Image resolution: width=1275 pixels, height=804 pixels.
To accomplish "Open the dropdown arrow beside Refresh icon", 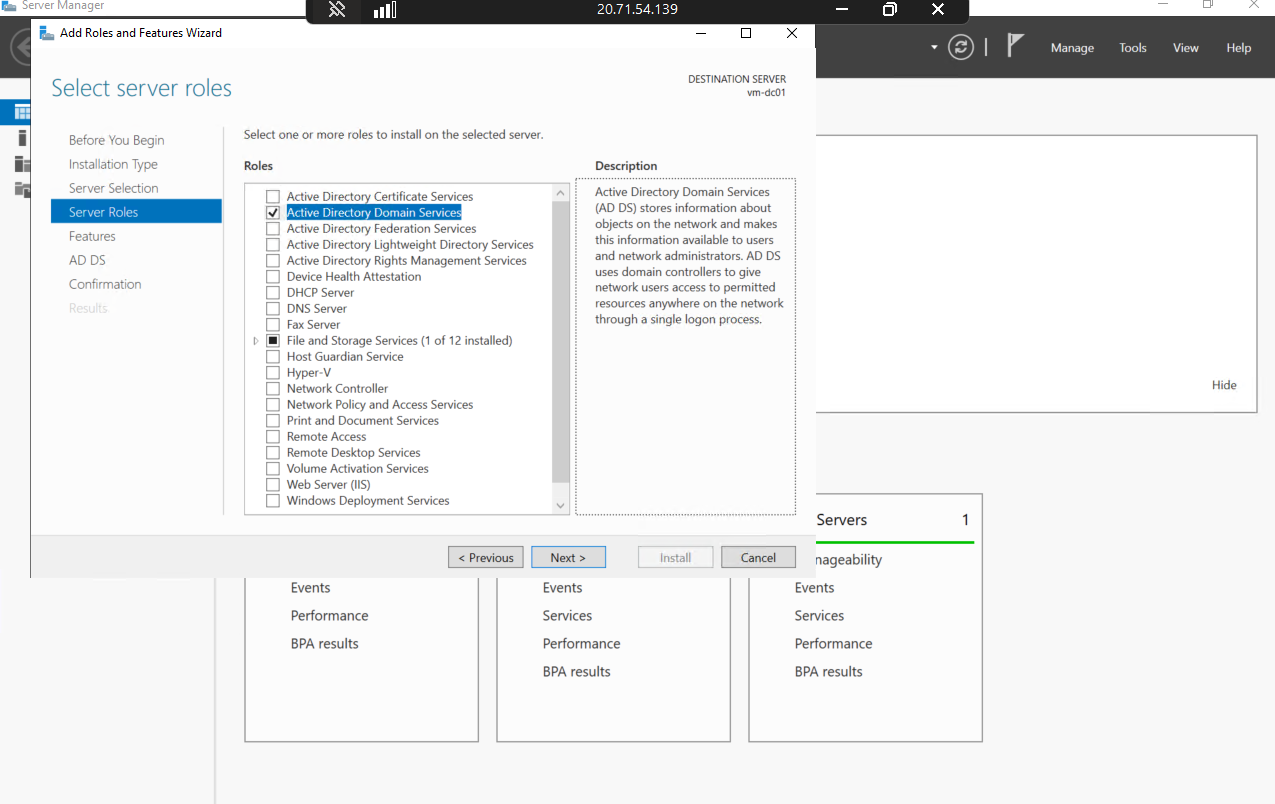I will click(934, 48).
